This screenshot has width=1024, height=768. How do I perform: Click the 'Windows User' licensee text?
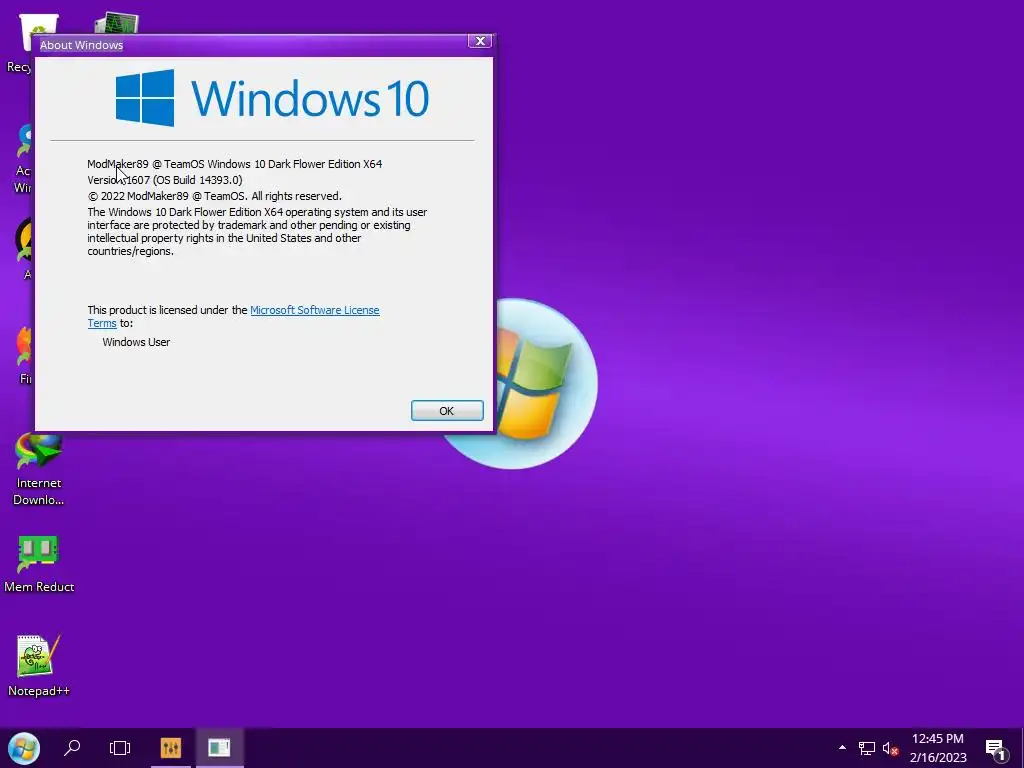[136, 342]
